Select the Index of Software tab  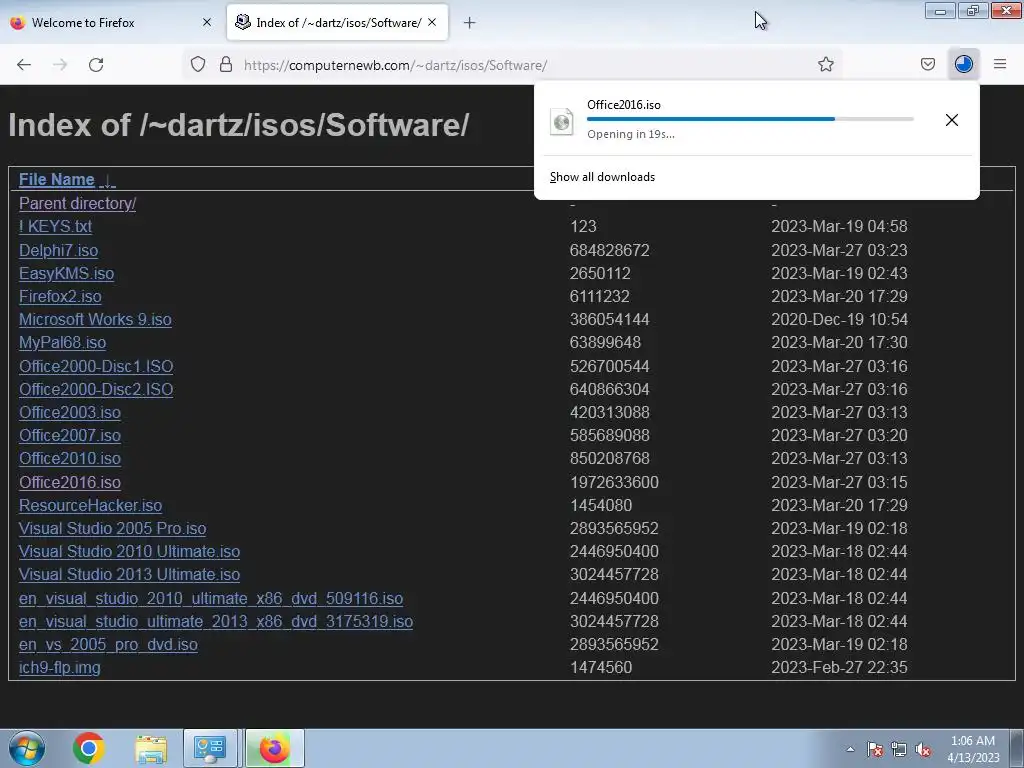point(338,23)
